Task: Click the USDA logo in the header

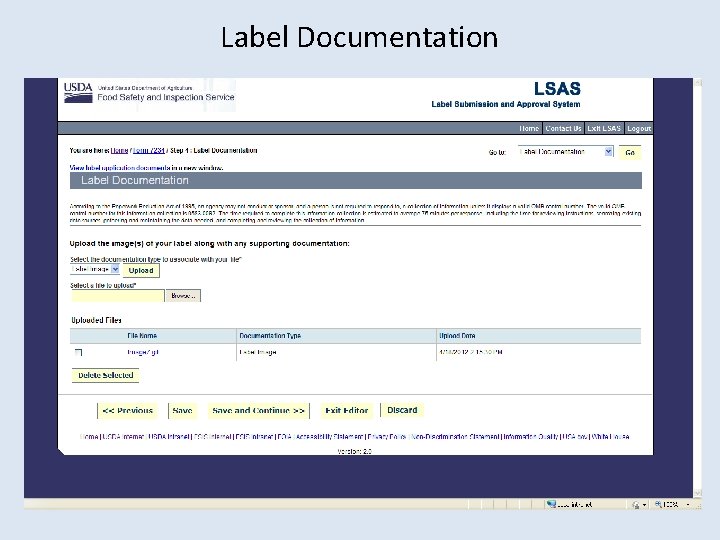Action: coord(78,93)
